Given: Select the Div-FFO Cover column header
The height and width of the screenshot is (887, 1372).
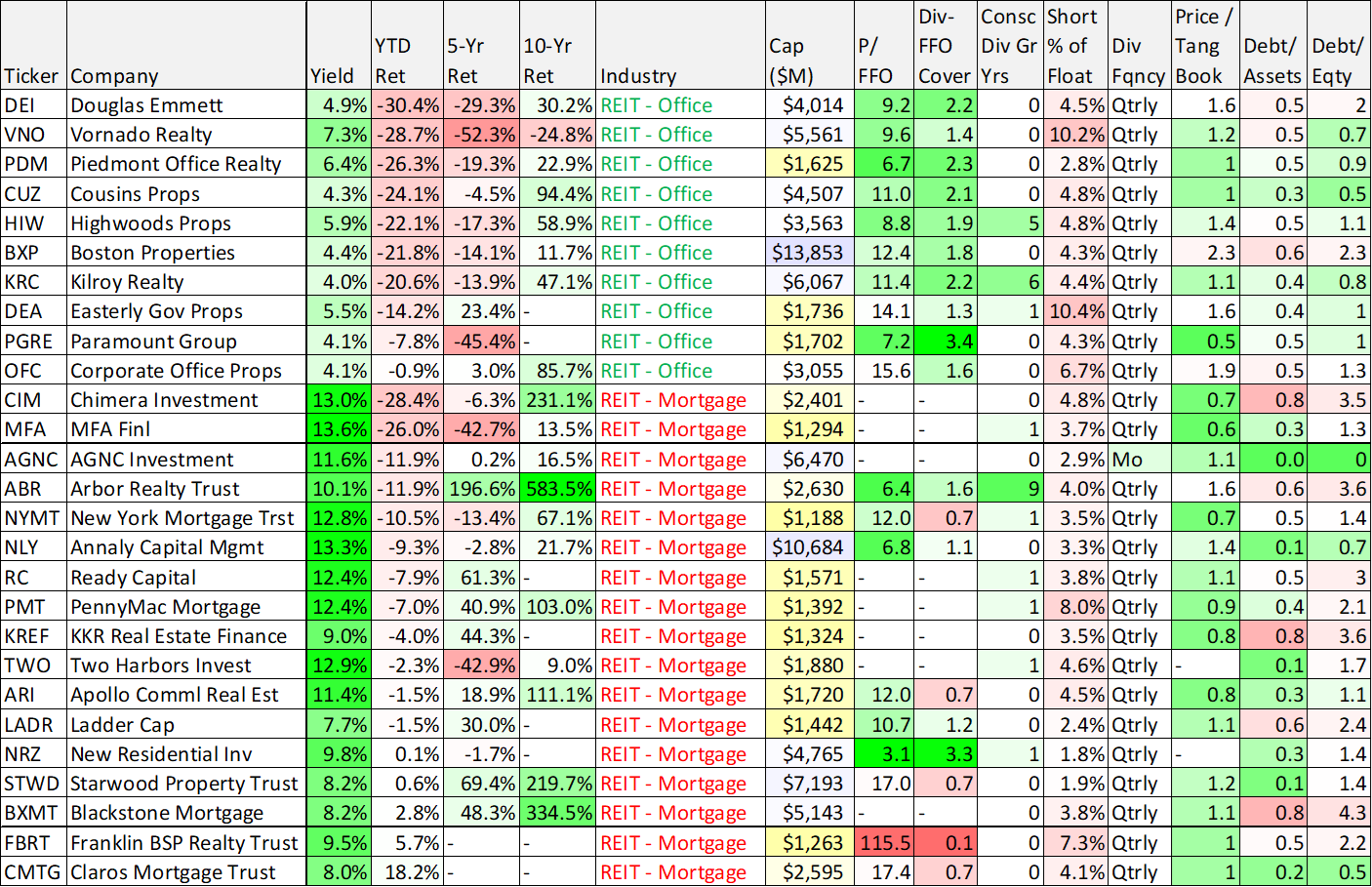Looking at the screenshot, I should pos(946,46).
